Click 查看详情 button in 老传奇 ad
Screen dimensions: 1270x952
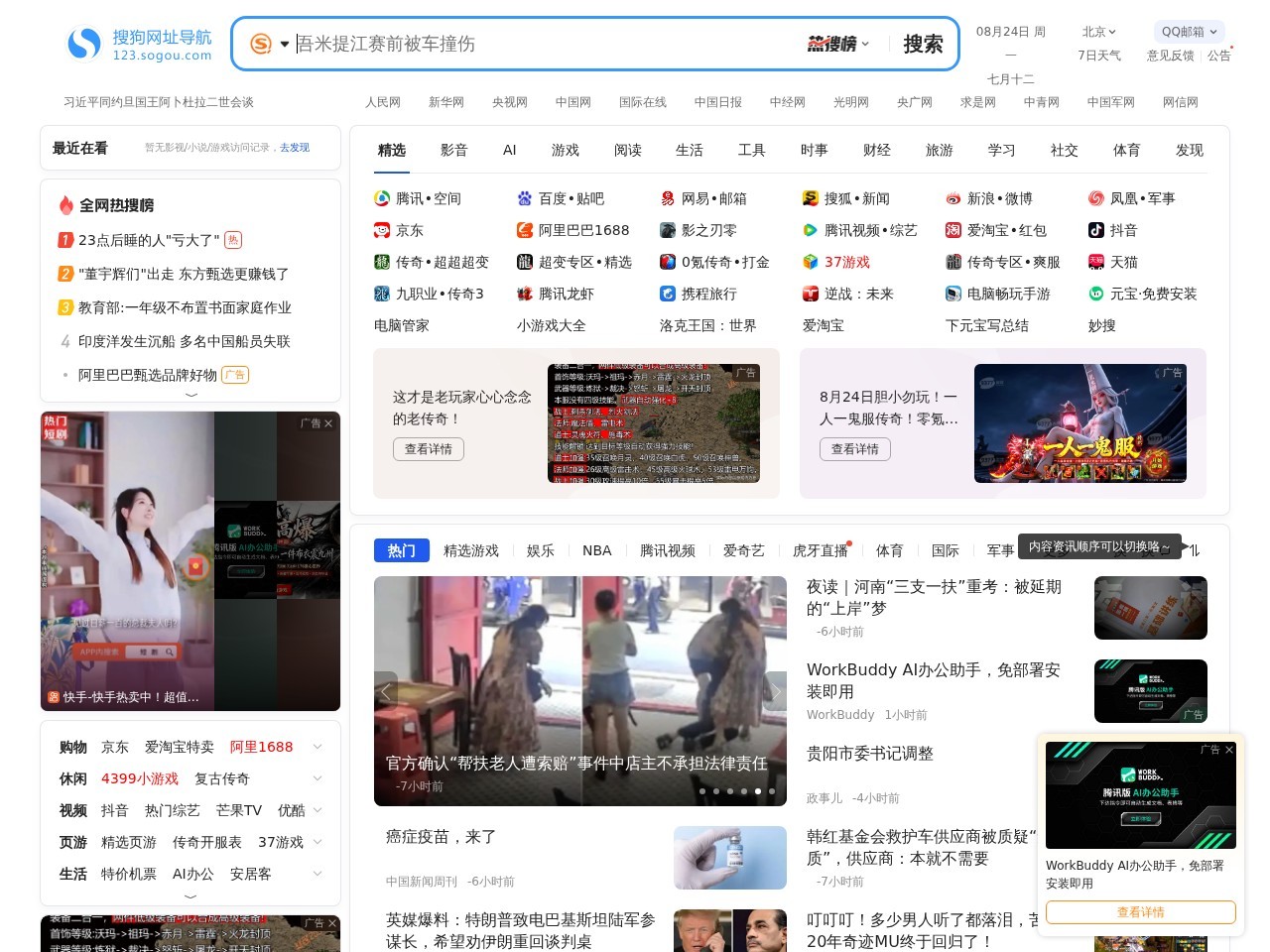pos(429,449)
